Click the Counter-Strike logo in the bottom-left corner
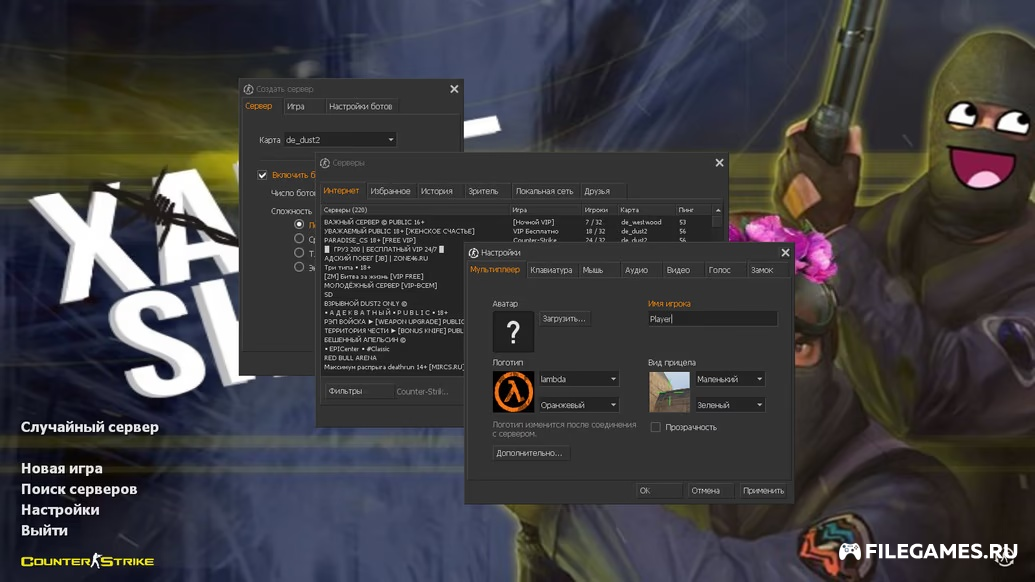Screen dimensions: 1035x582 (x=88, y=561)
